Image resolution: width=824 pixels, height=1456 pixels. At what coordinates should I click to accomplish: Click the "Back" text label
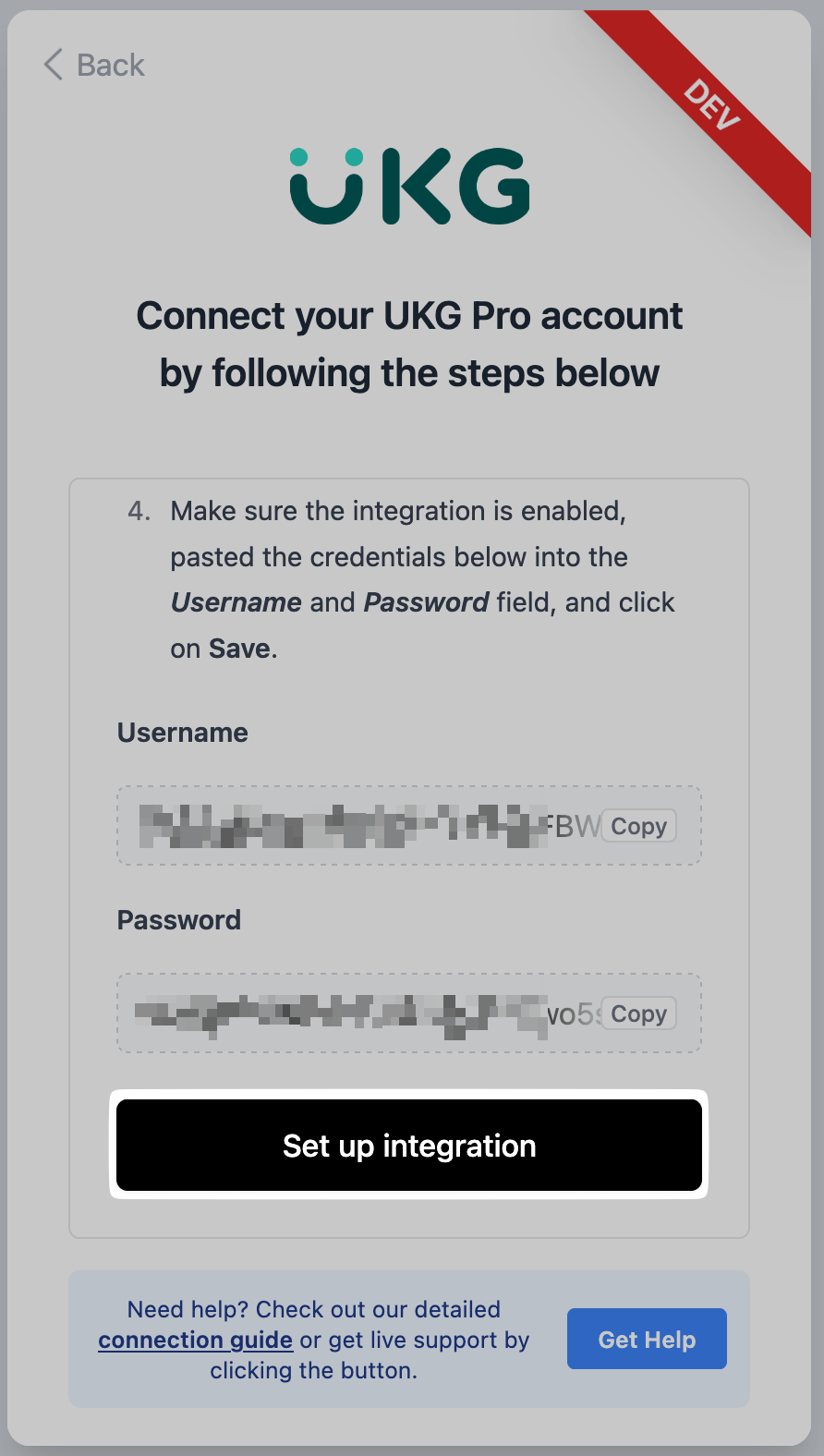(111, 66)
